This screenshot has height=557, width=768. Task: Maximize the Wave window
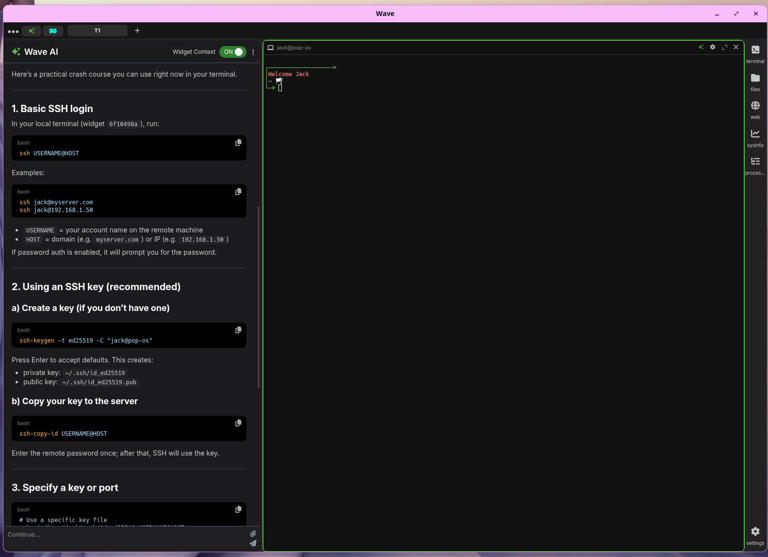tap(736, 14)
